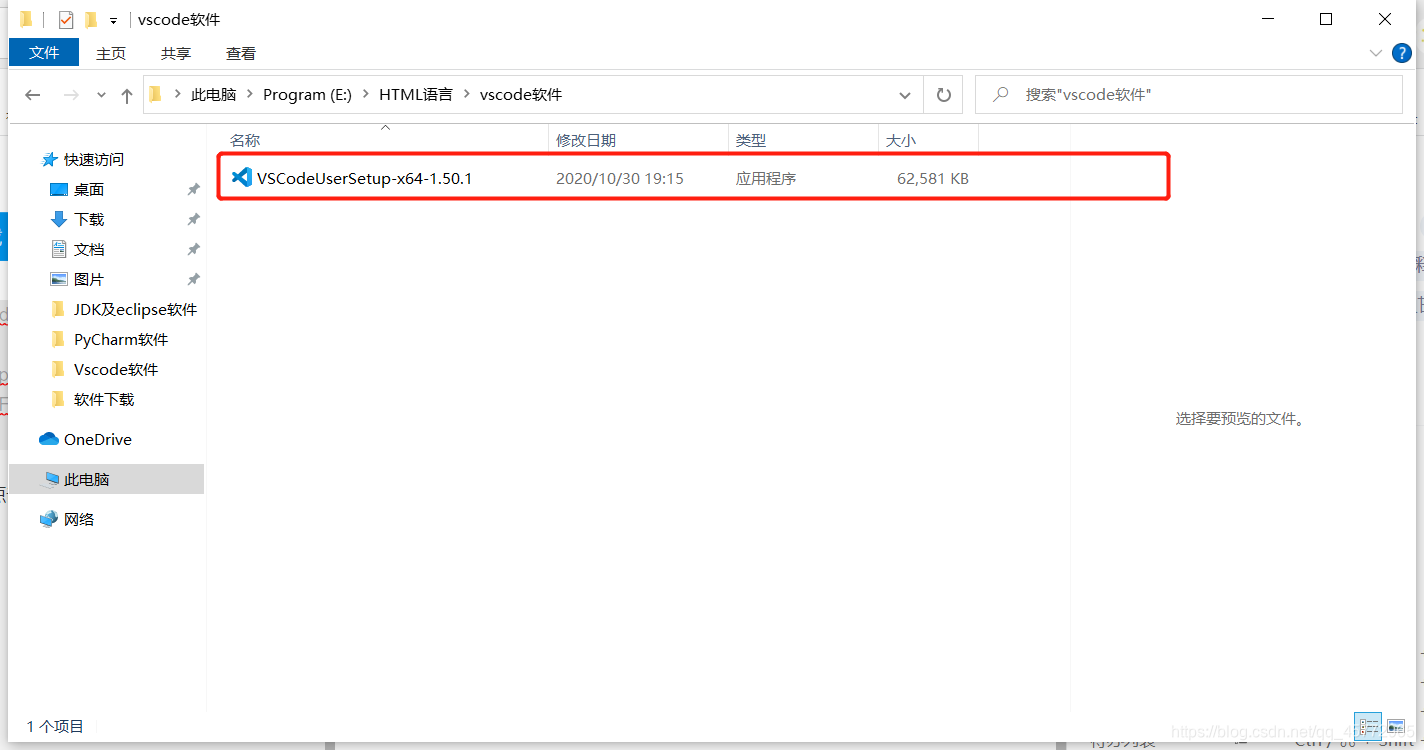Go up one folder level
The width and height of the screenshot is (1424, 750).
[x=127, y=96]
